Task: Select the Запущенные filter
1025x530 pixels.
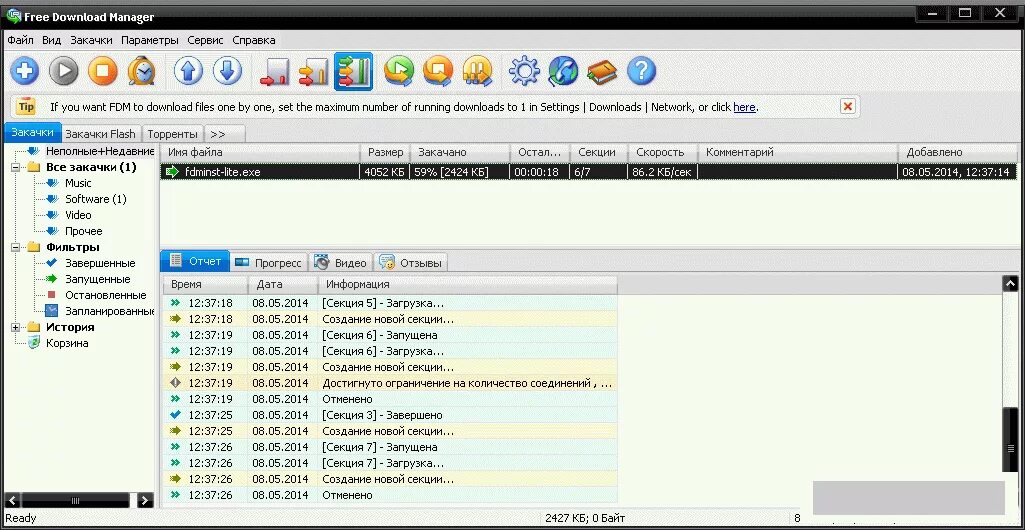Action: [97, 279]
